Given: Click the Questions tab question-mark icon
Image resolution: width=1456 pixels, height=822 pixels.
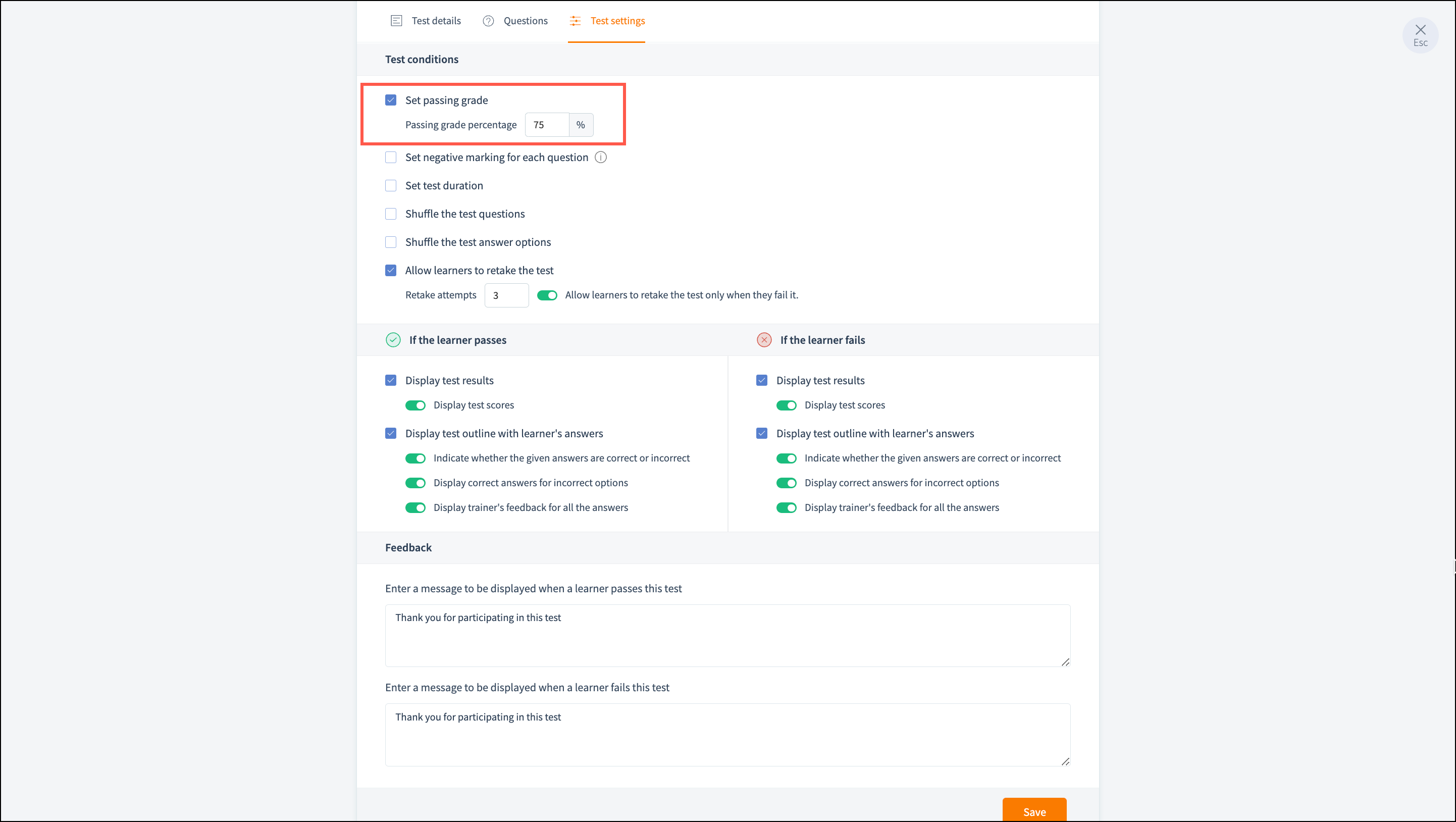Looking at the screenshot, I should coord(488,21).
